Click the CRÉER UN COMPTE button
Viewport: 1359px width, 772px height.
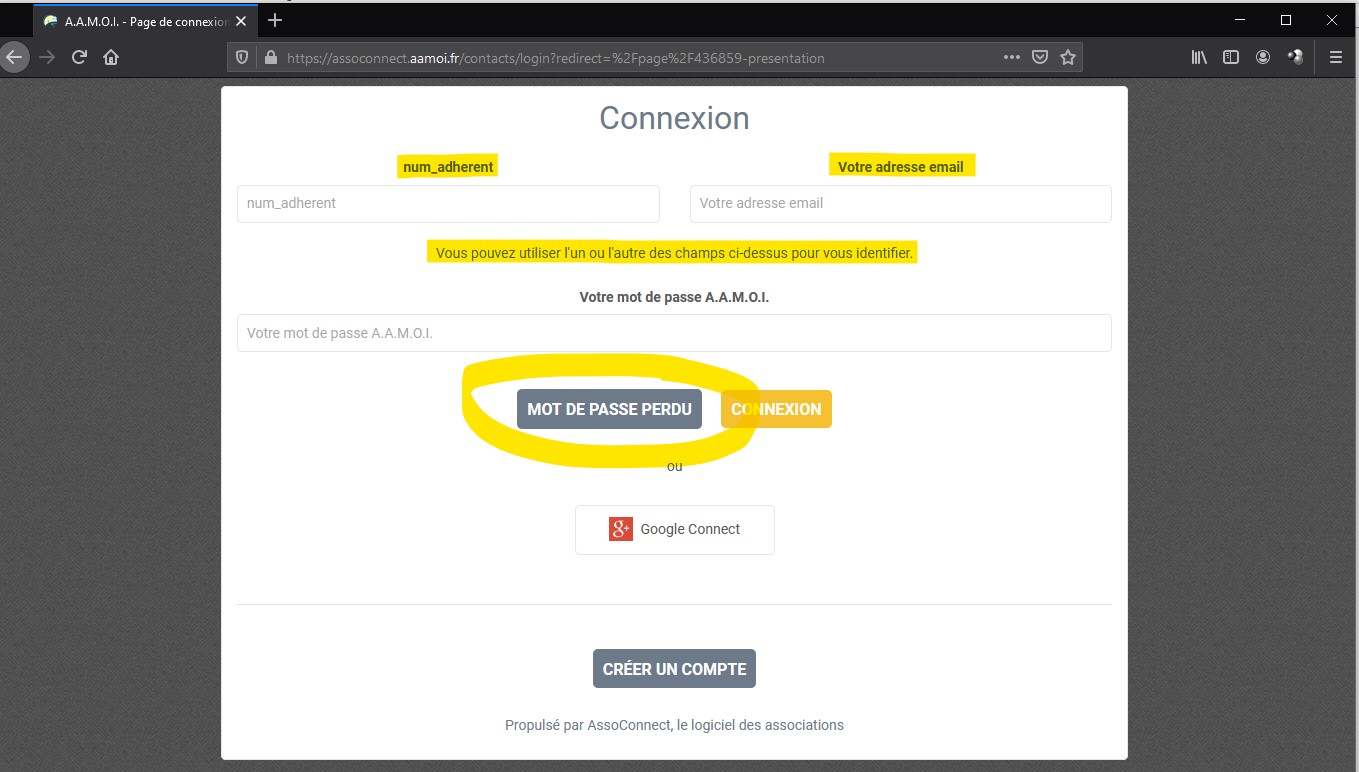(x=674, y=669)
